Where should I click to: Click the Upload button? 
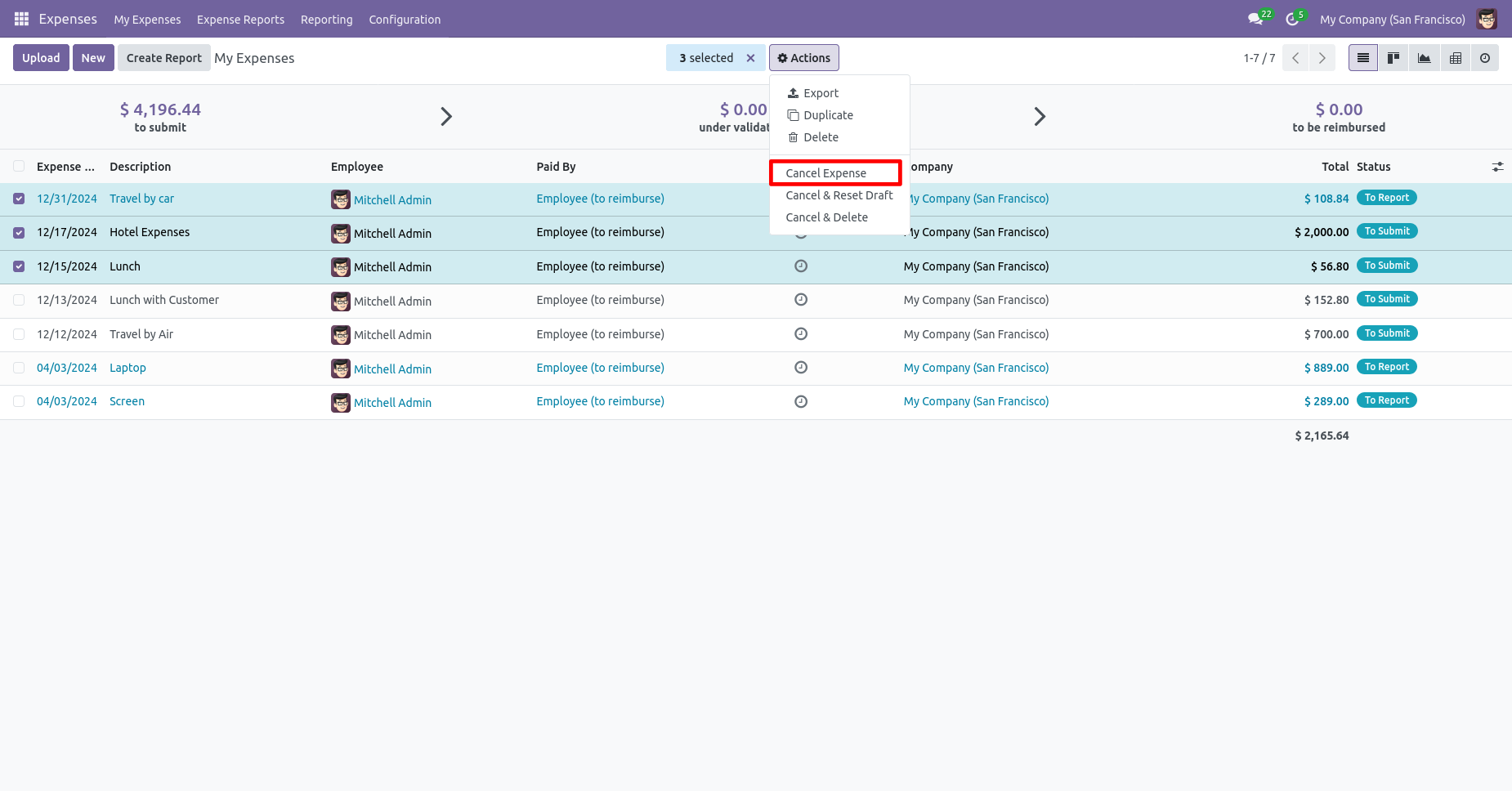[41, 58]
